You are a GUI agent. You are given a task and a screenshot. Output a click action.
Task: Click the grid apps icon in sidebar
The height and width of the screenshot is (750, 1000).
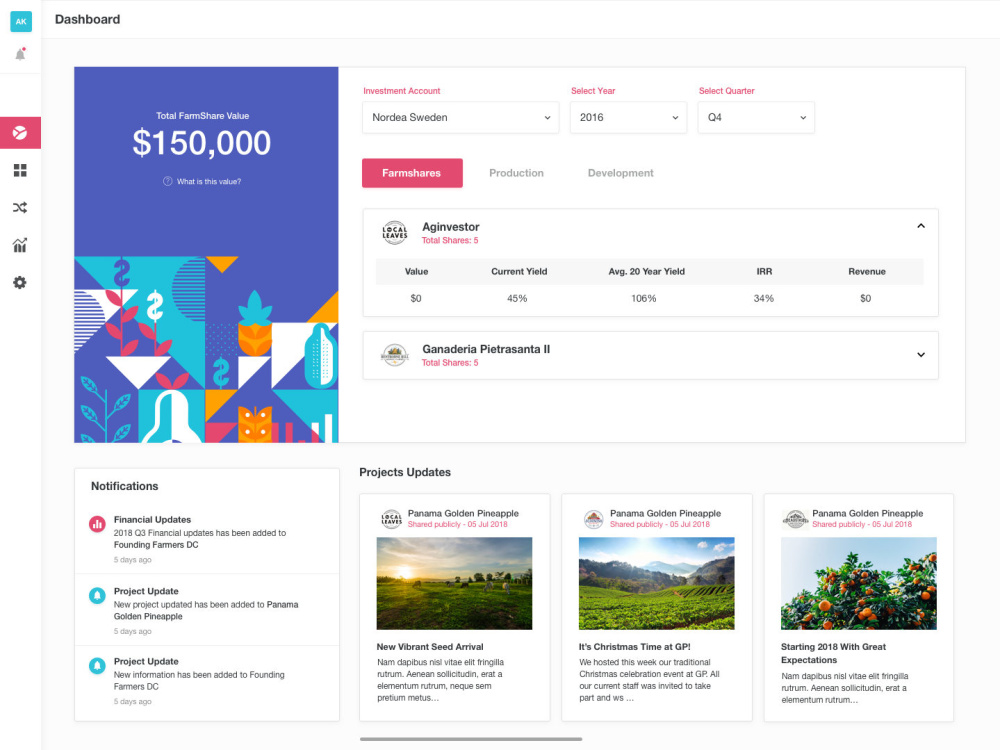pyautogui.click(x=20, y=170)
